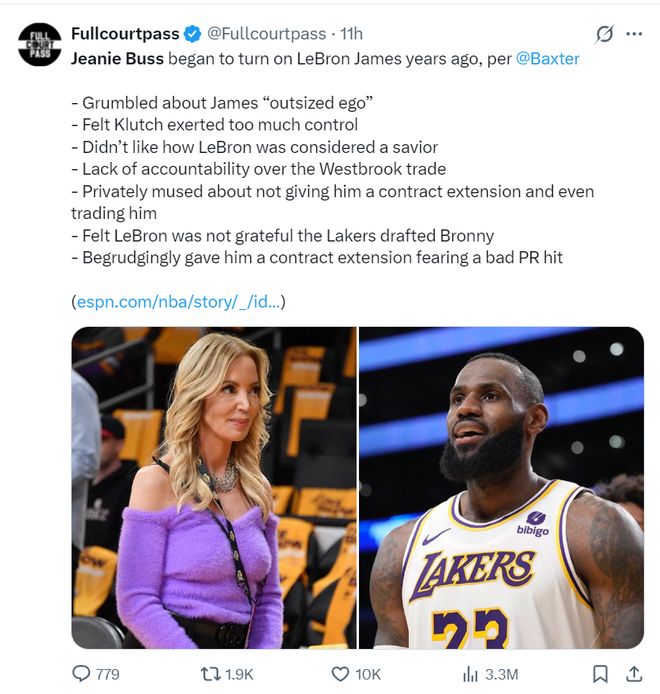Open photo of woman in purple sweater
This screenshot has width=660, height=694.
click(214, 488)
